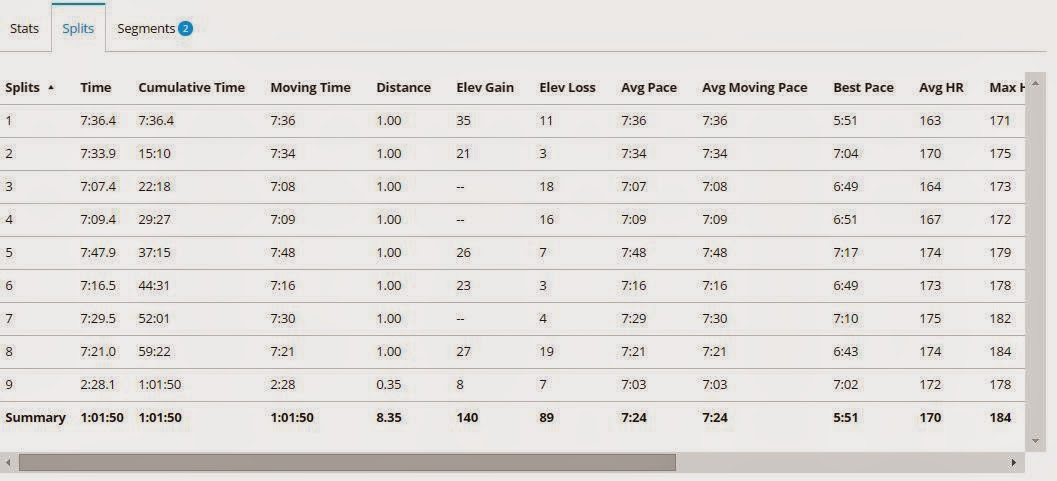Click the Elev Gain column header

tap(485, 88)
